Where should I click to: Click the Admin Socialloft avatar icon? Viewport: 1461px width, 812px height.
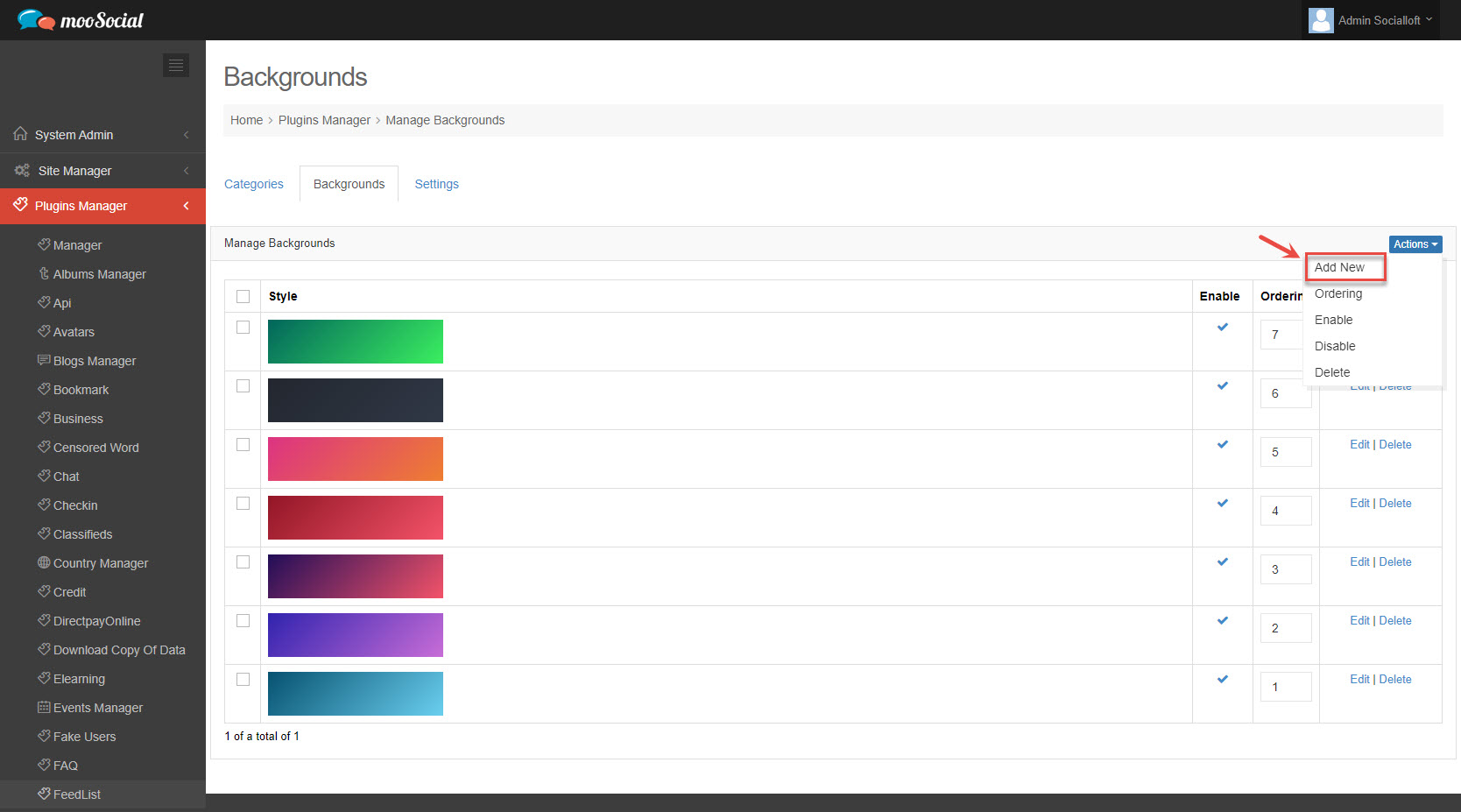tap(1321, 20)
